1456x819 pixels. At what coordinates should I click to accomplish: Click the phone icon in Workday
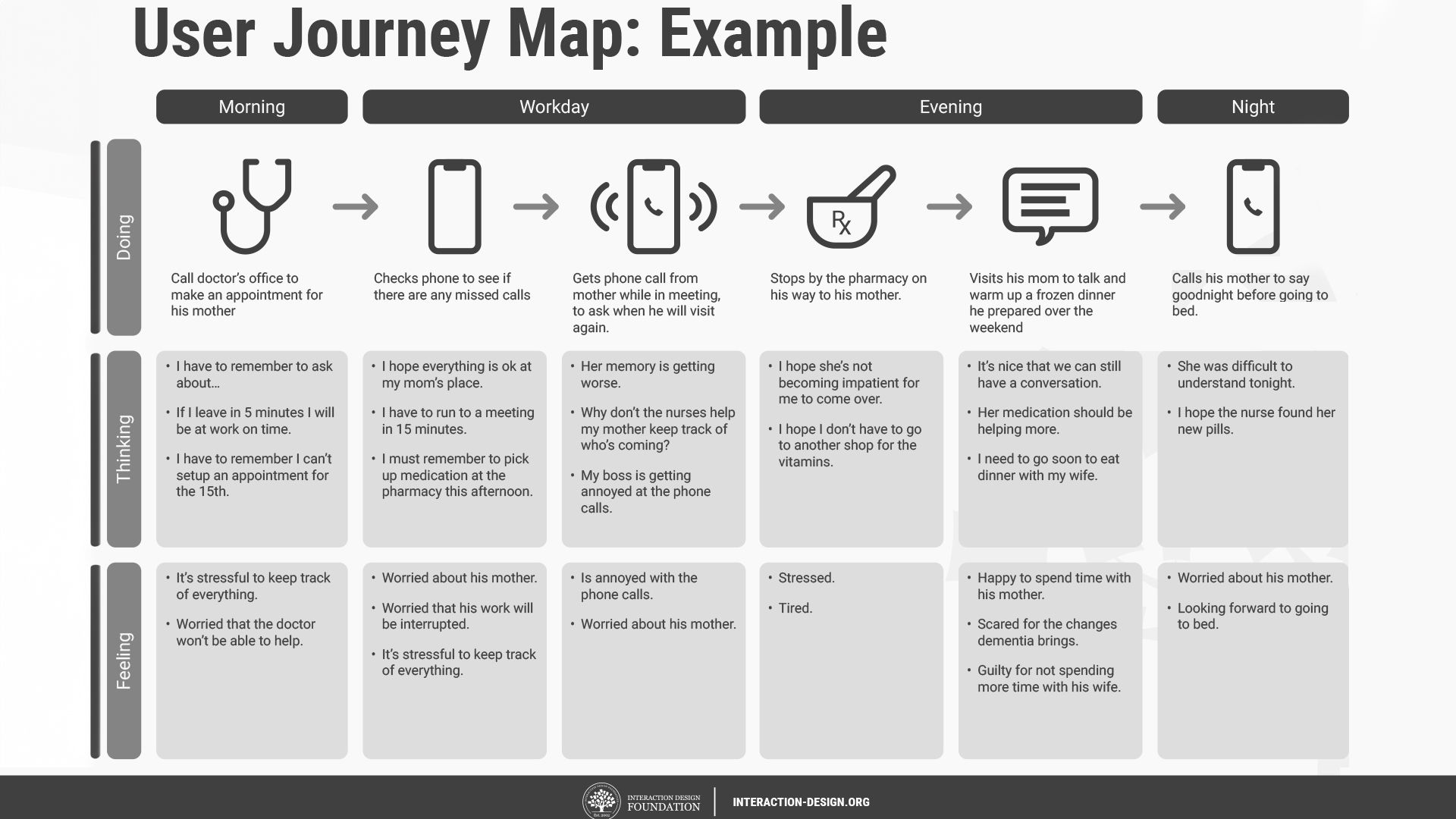(x=454, y=205)
